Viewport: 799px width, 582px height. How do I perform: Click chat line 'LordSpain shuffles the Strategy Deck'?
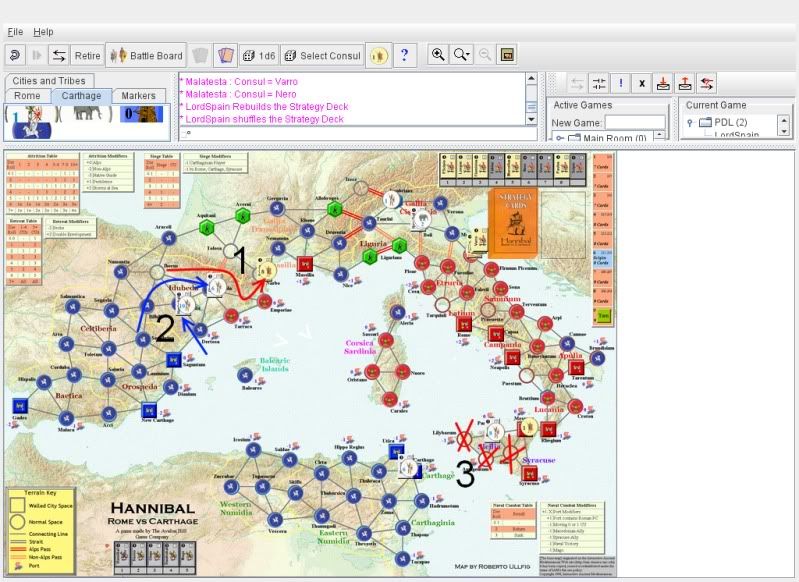point(264,119)
